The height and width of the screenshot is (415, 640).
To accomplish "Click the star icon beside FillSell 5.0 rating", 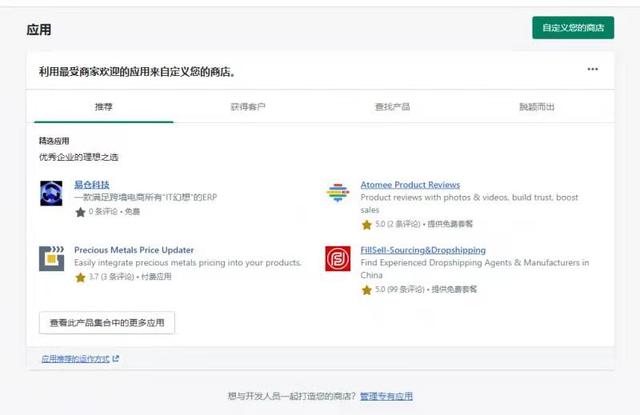I will coord(367,290).
